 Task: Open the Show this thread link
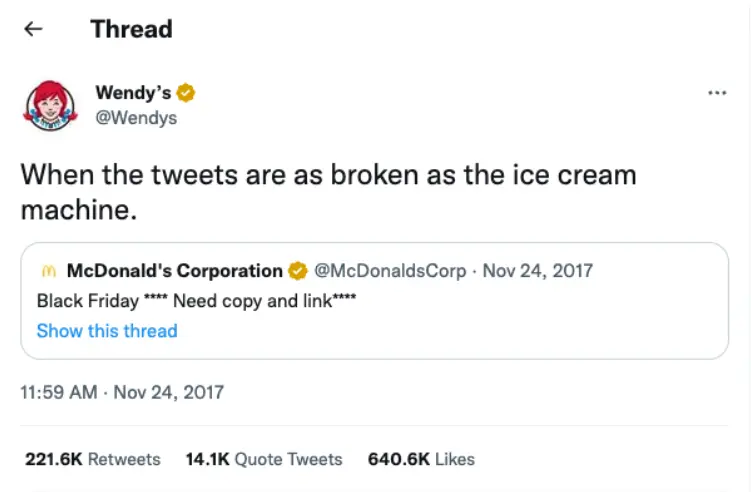pos(107,331)
